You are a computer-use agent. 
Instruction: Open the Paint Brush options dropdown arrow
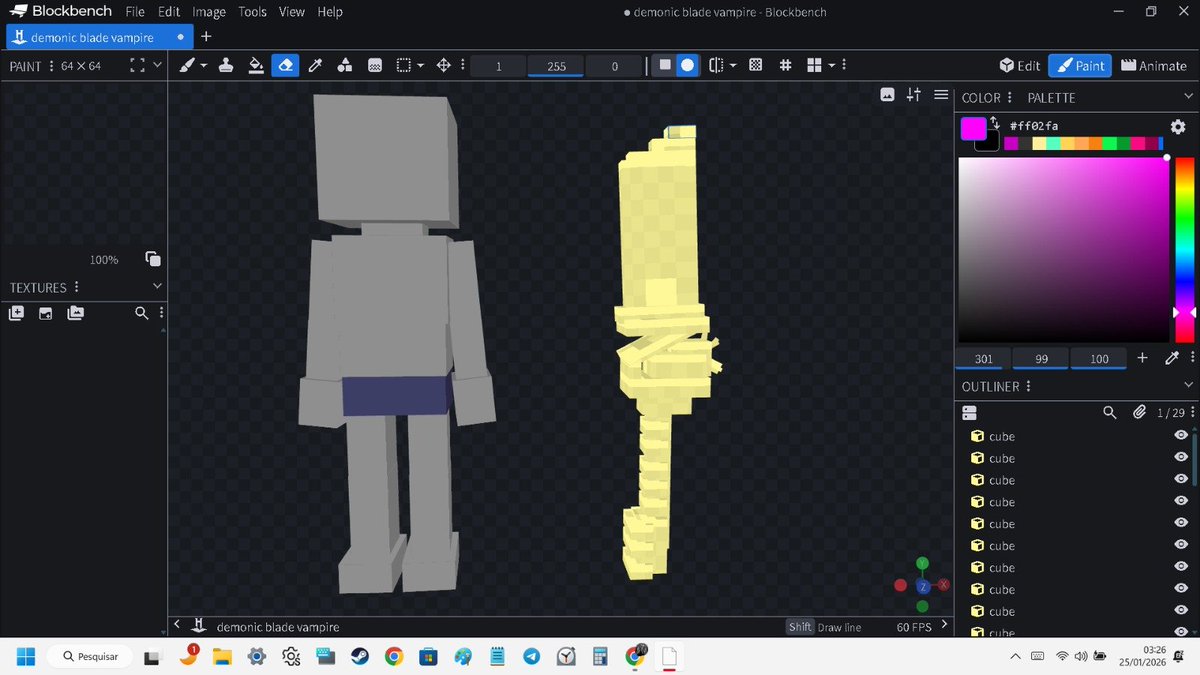pyautogui.click(x=204, y=66)
